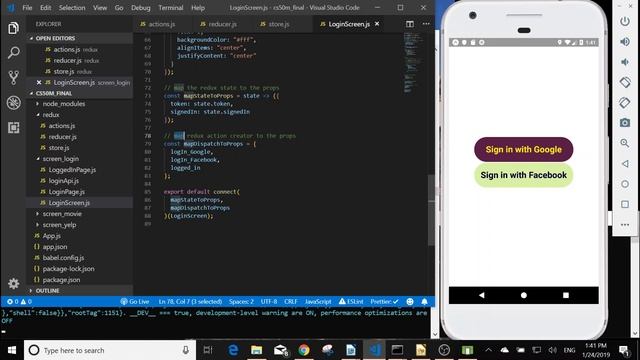The width and height of the screenshot is (640, 360).
Task: Click Prettier status in status bar
Action: tap(384, 302)
